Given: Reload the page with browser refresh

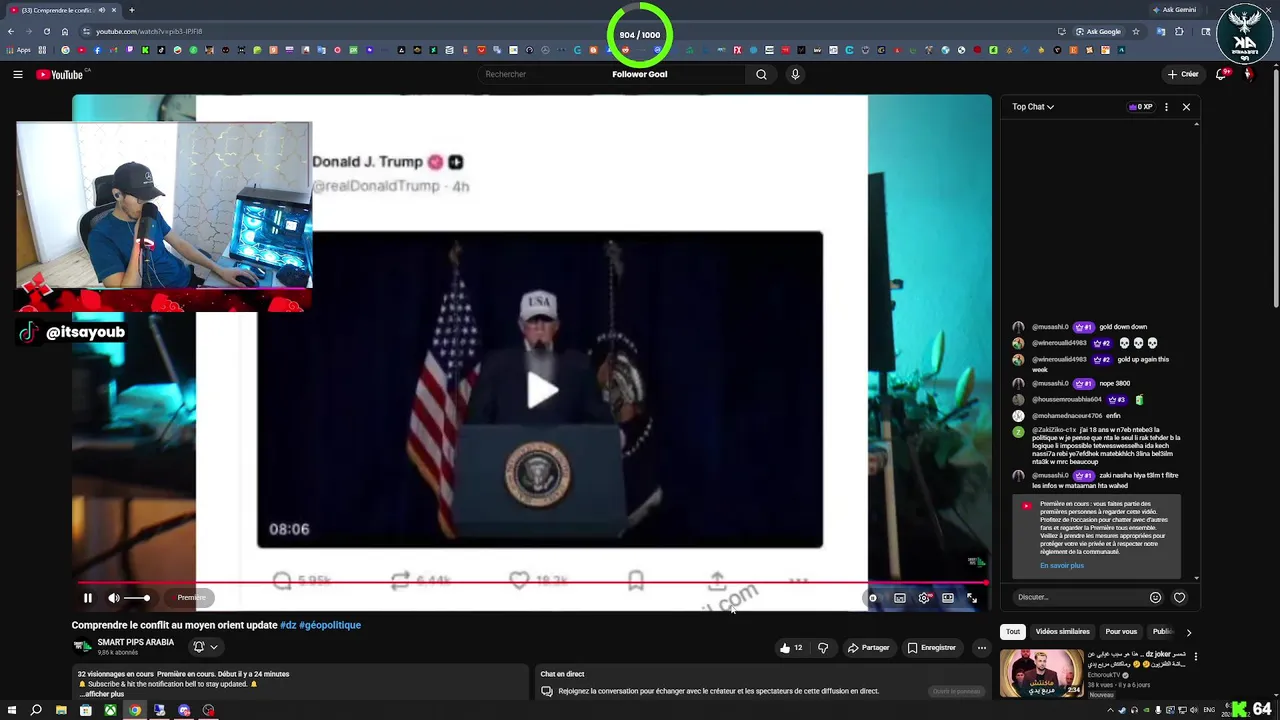Looking at the screenshot, I should (46, 31).
